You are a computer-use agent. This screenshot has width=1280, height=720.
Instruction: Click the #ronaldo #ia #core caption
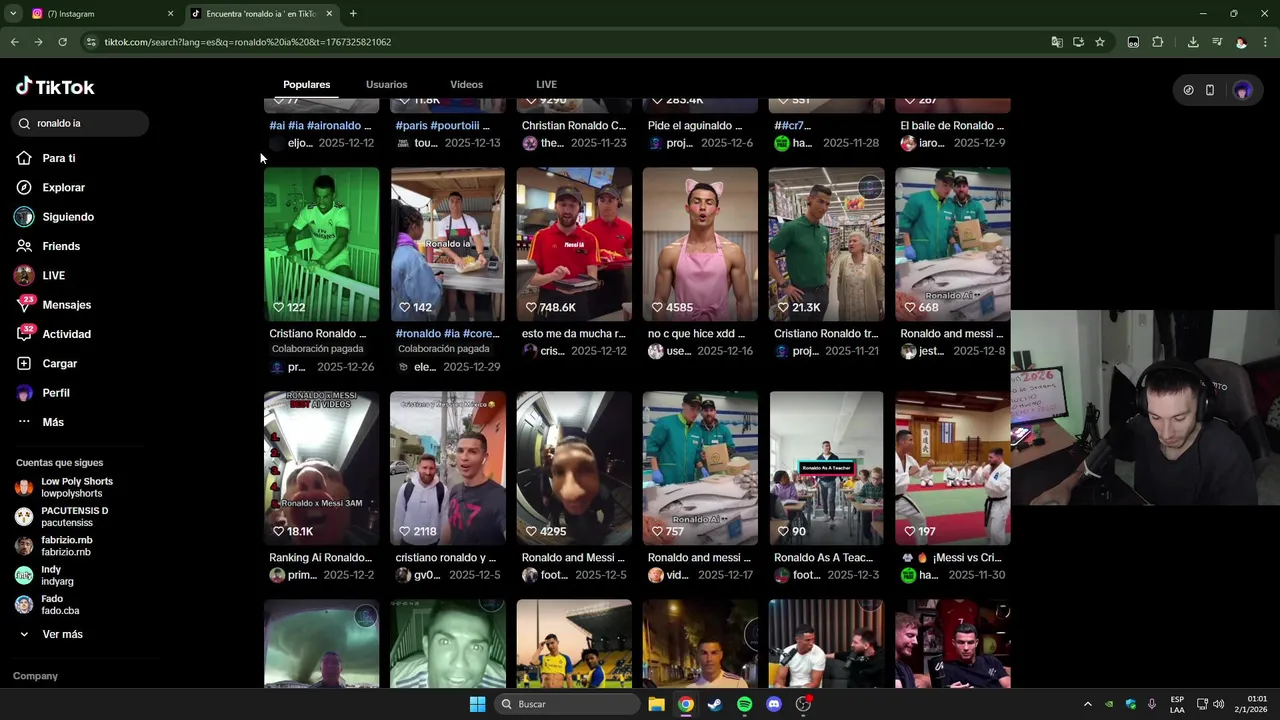click(447, 334)
